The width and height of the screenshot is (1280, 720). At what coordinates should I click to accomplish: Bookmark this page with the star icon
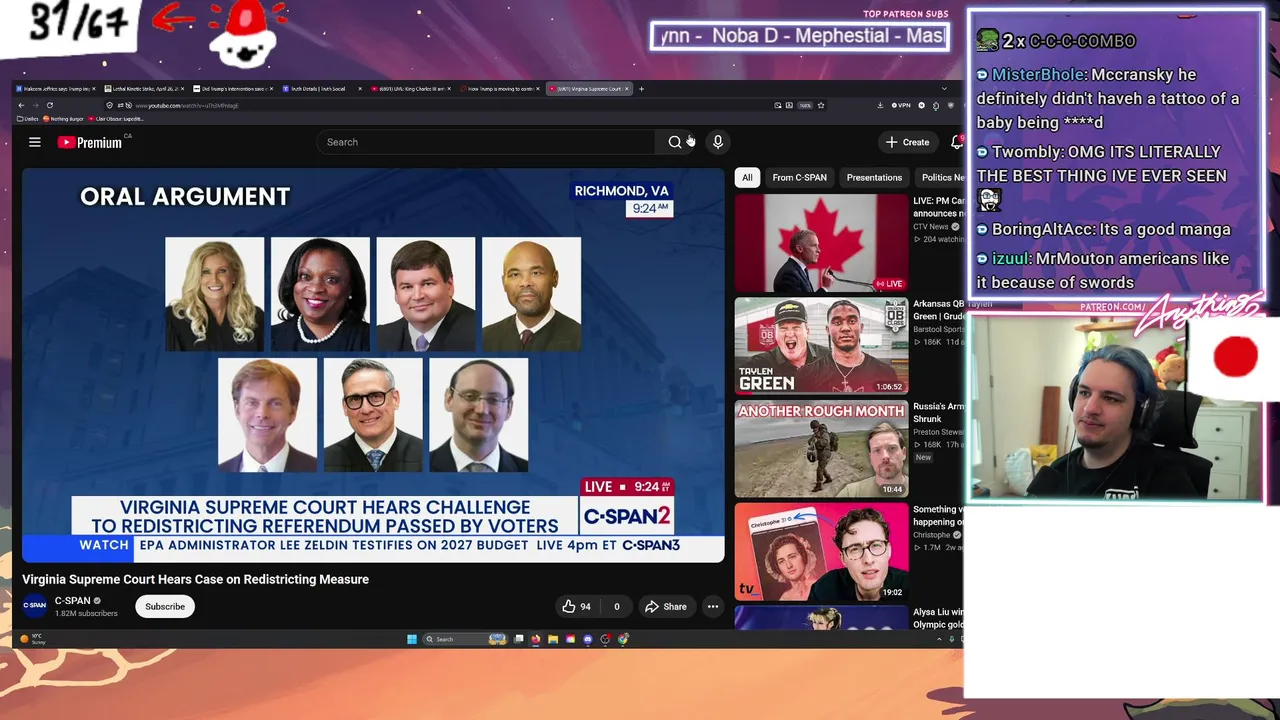pos(821,105)
